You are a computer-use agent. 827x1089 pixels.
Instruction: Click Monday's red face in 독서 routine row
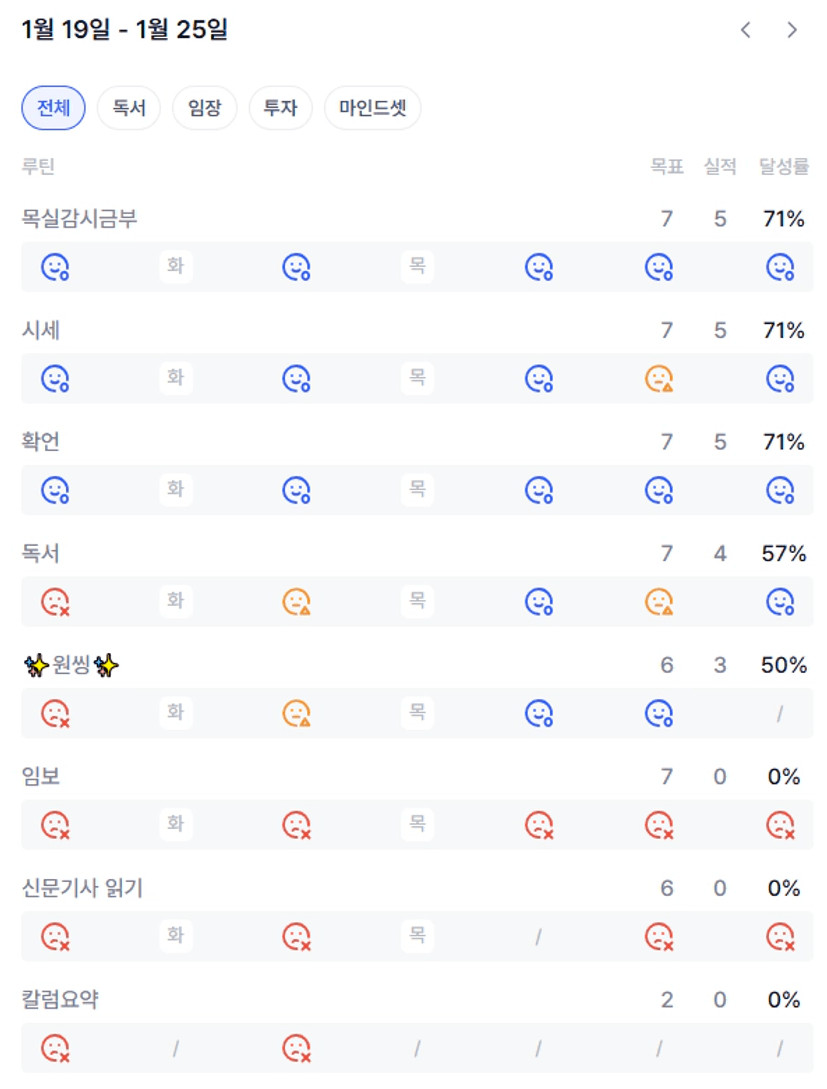point(55,602)
